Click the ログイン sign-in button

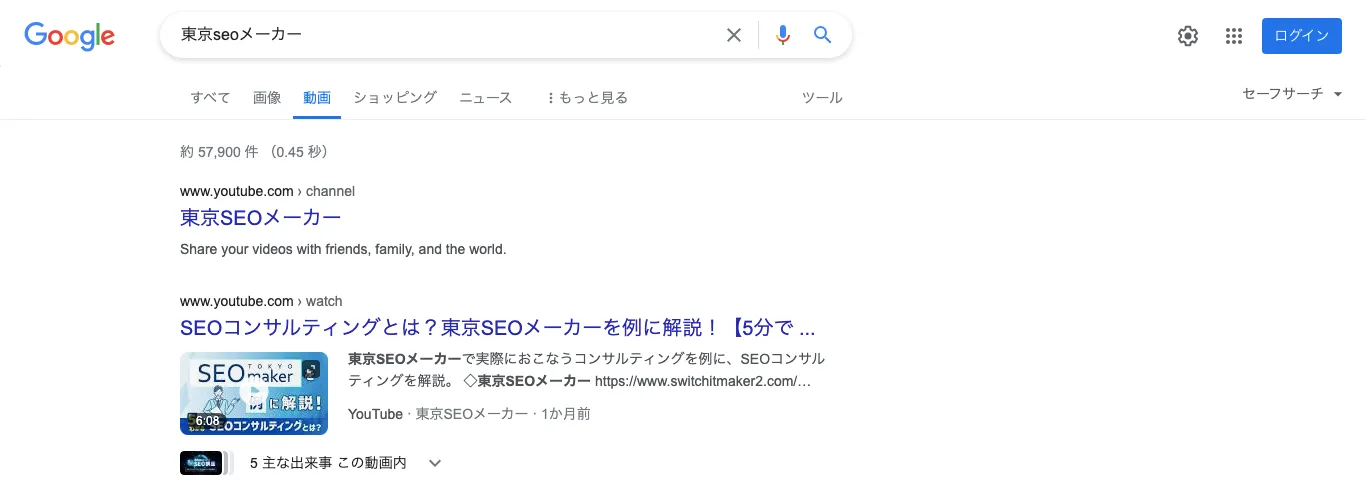point(1302,36)
